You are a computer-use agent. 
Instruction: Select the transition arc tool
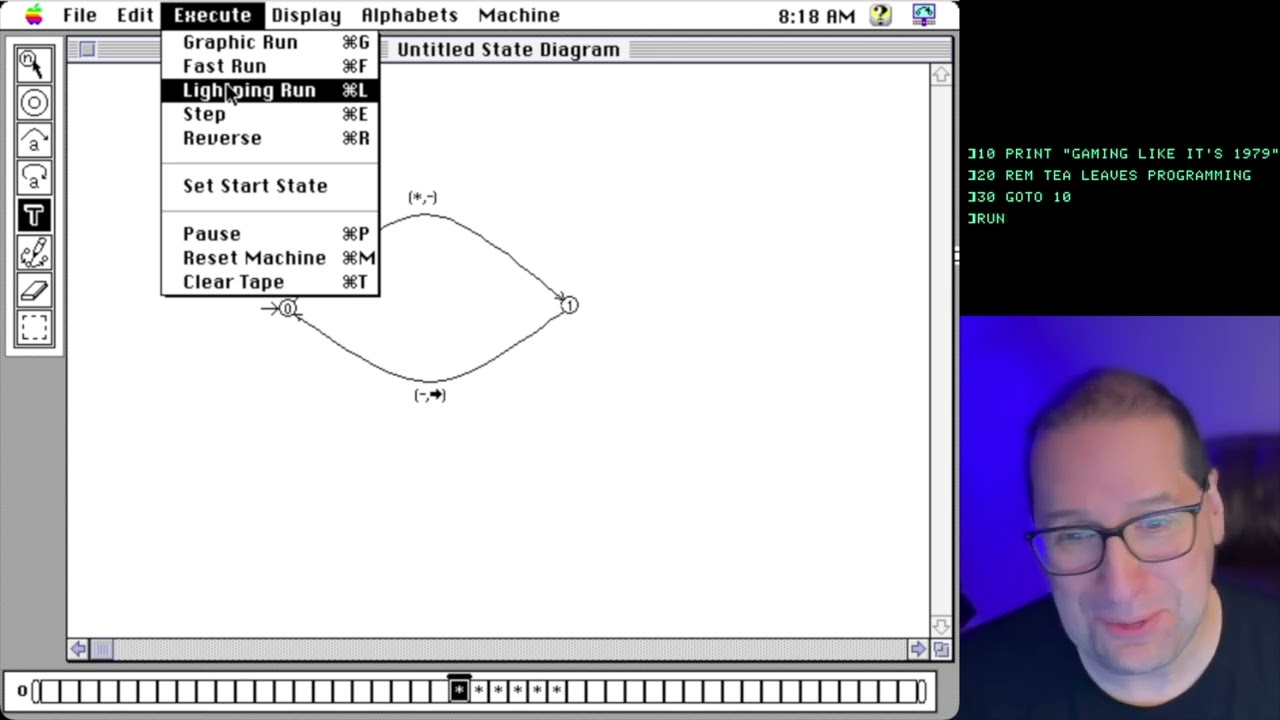[x=34, y=140]
